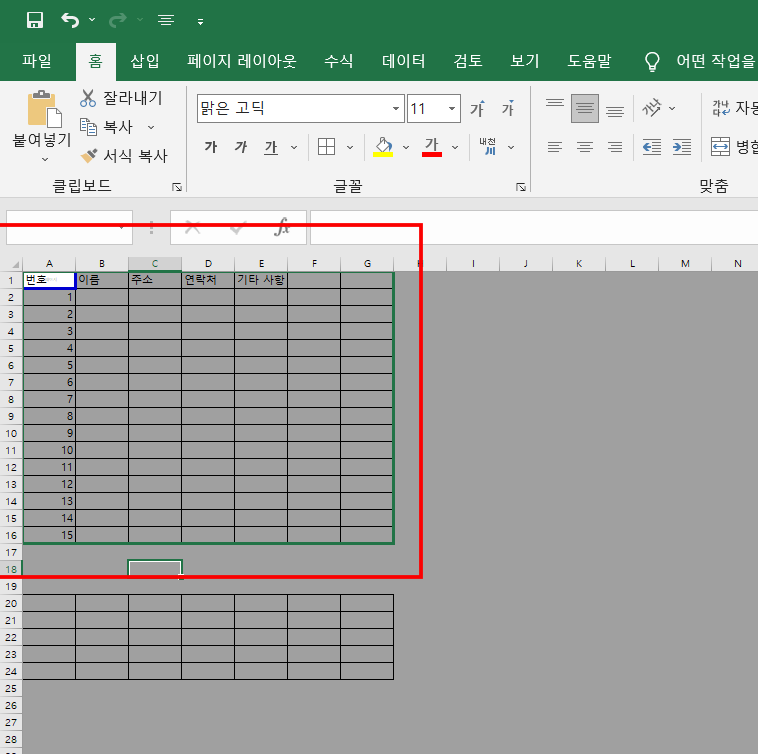
Task: Click the top align icon
Action: pyautogui.click(x=555, y=104)
